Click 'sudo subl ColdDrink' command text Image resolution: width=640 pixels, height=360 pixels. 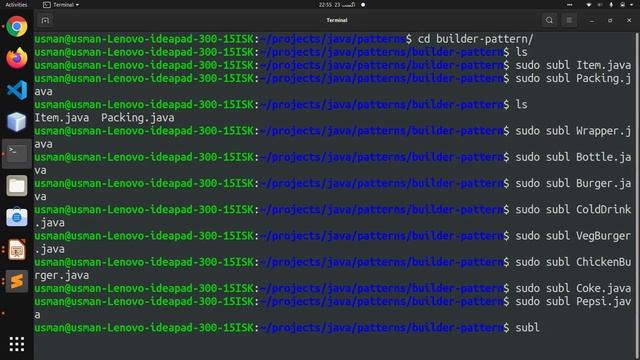coord(573,210)
